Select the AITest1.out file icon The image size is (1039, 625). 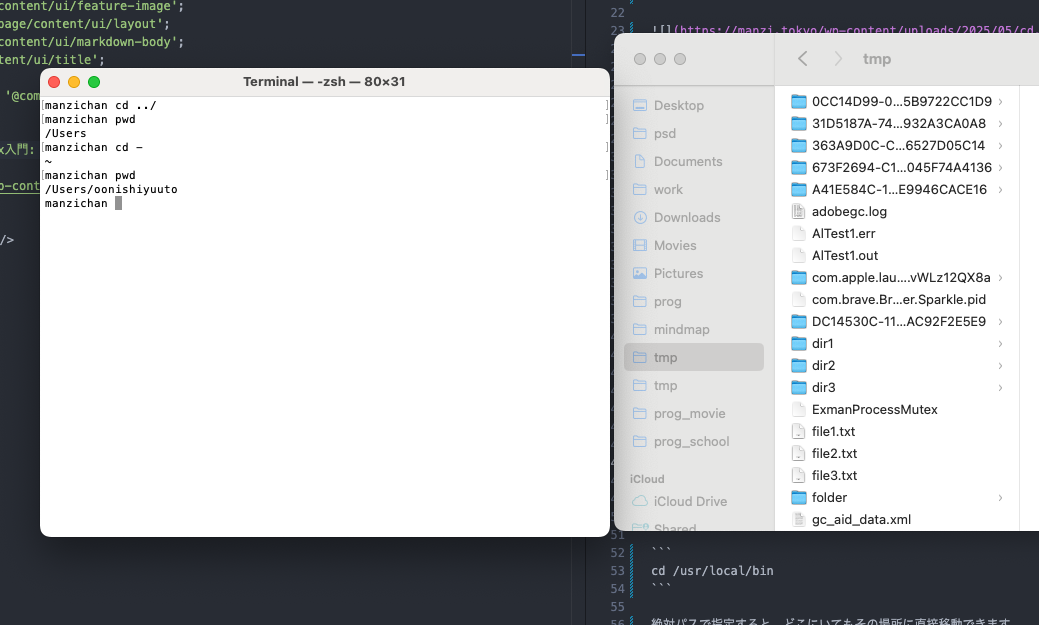coord(799,255)
